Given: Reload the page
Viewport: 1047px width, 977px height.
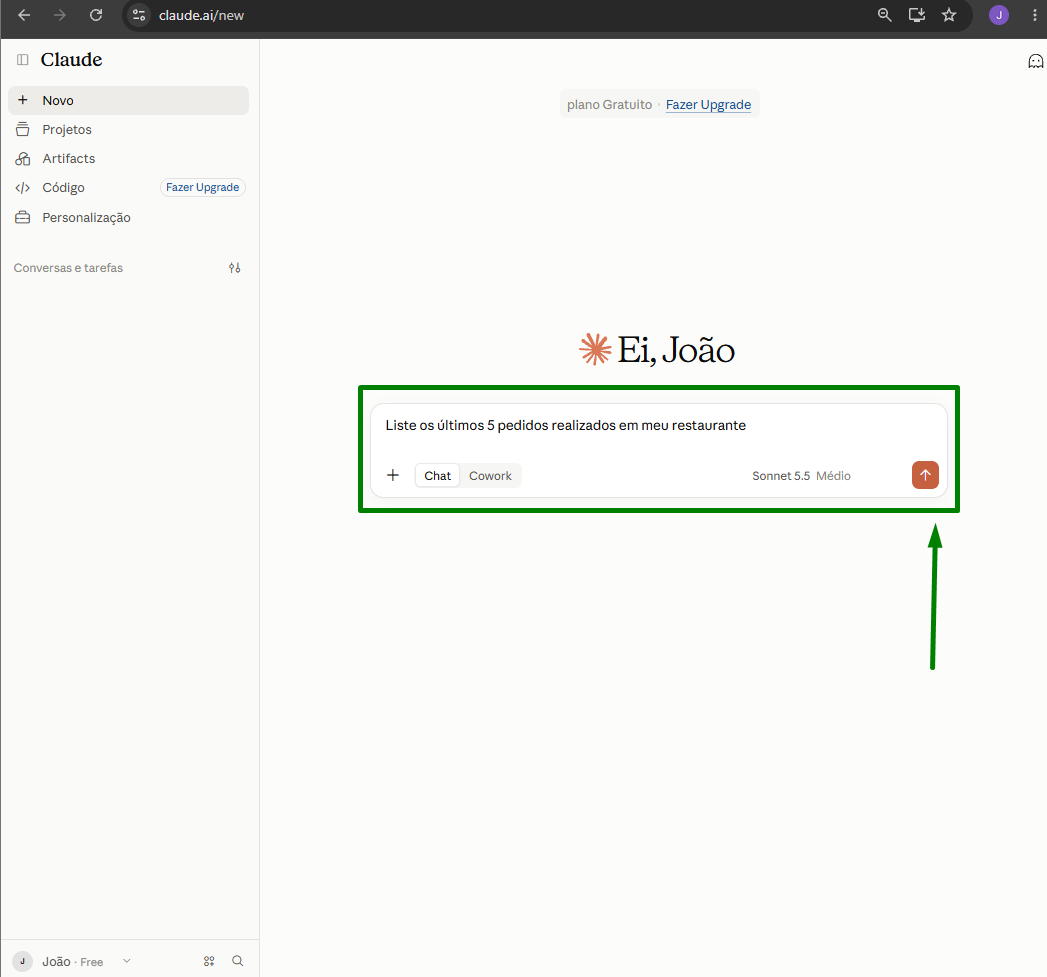Looking at the screenshot, I should tap(96, 15).
